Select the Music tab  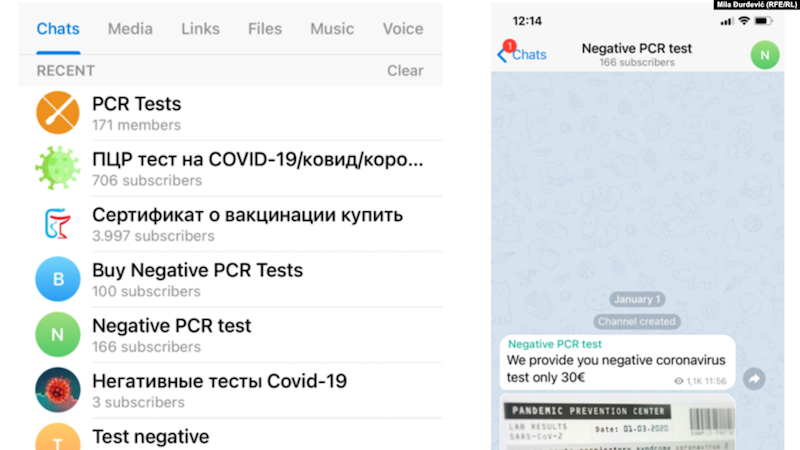pos(332,29)
